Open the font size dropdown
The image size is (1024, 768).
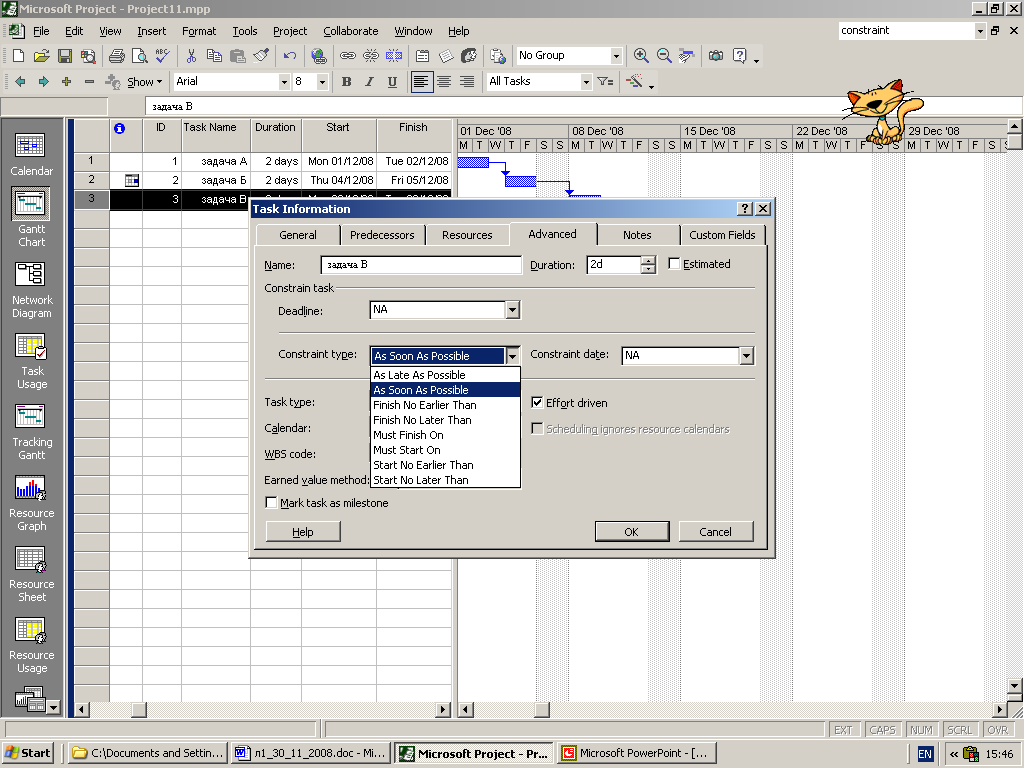point(322,82)
